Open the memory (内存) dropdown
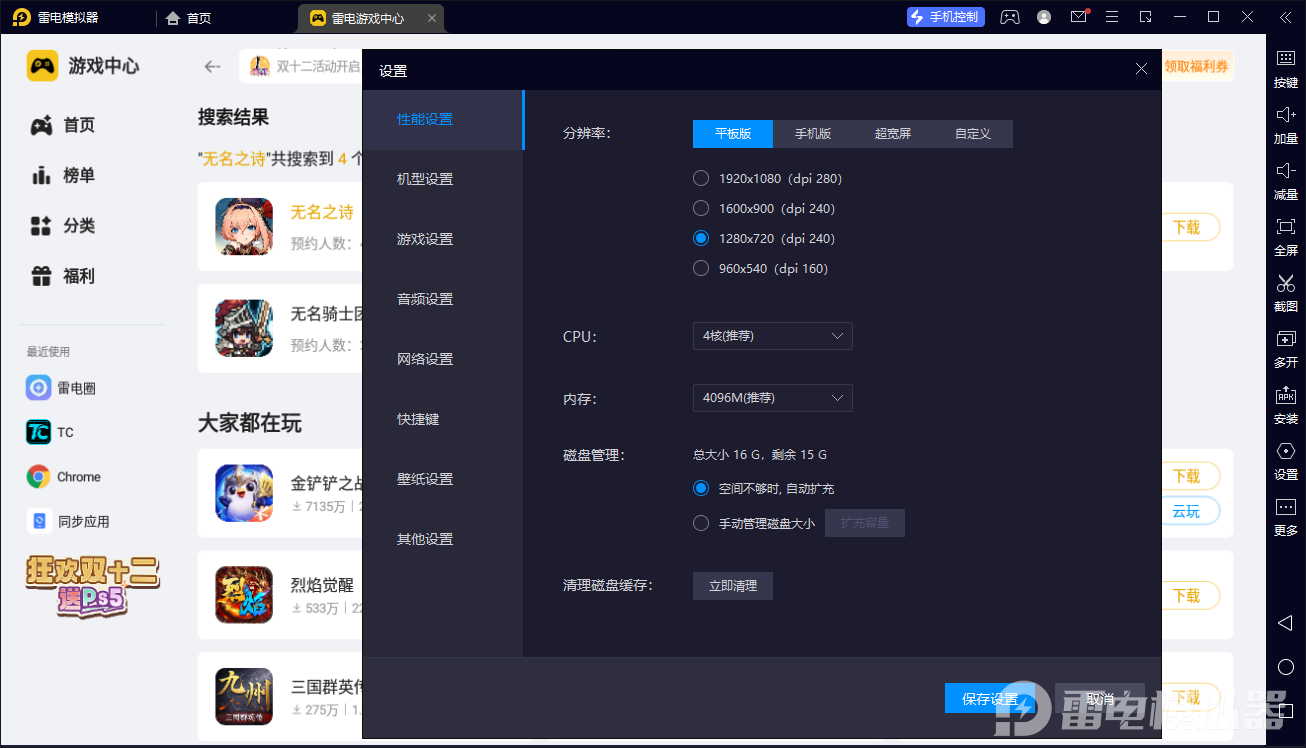 click(x=772, y=398)
